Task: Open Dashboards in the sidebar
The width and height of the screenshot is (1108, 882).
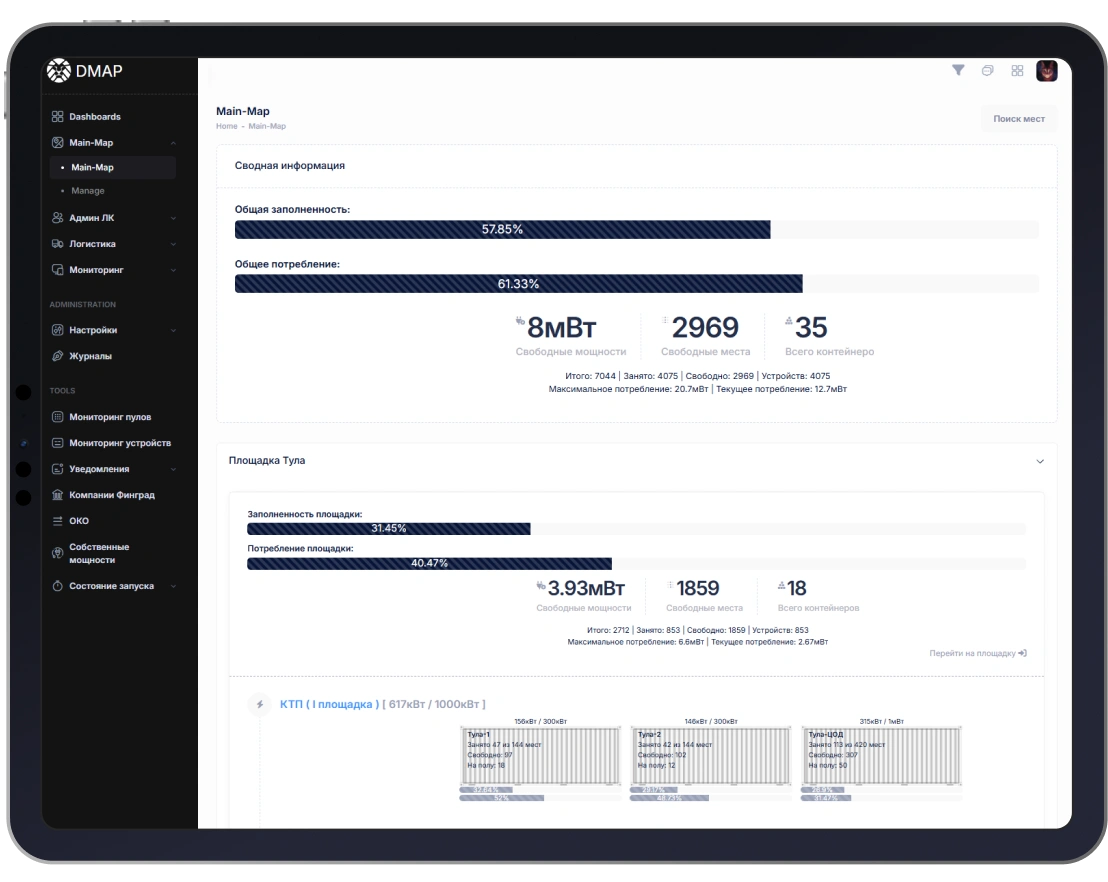Action: 94,117
